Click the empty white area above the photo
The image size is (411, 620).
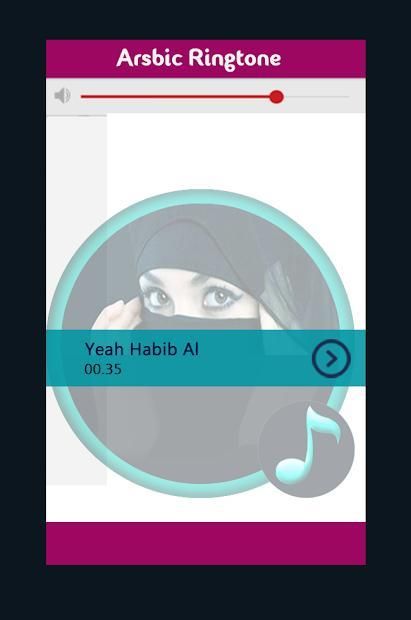click(x=236, y=150)
